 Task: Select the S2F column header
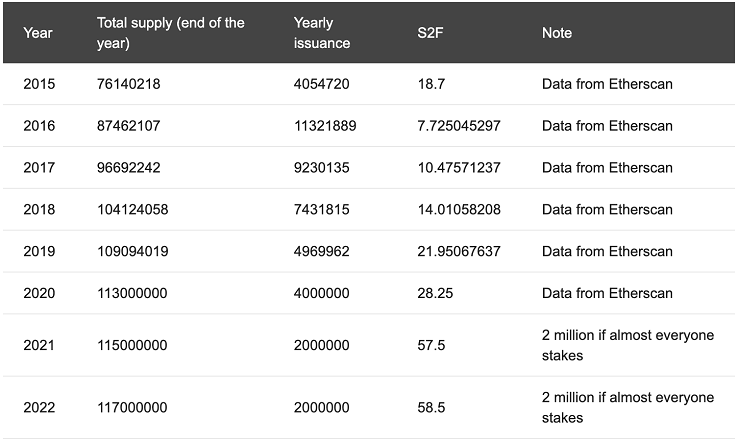point(430,33)
